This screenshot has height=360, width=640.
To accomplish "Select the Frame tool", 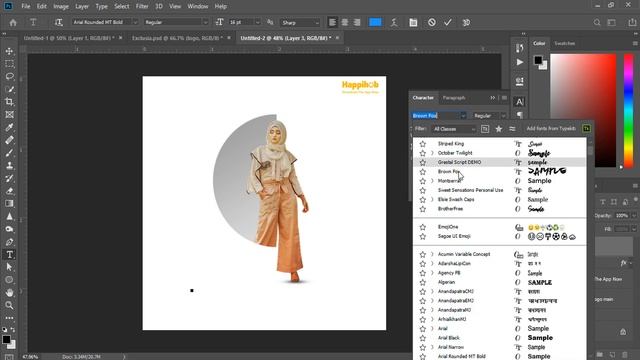I will point(9,114).
